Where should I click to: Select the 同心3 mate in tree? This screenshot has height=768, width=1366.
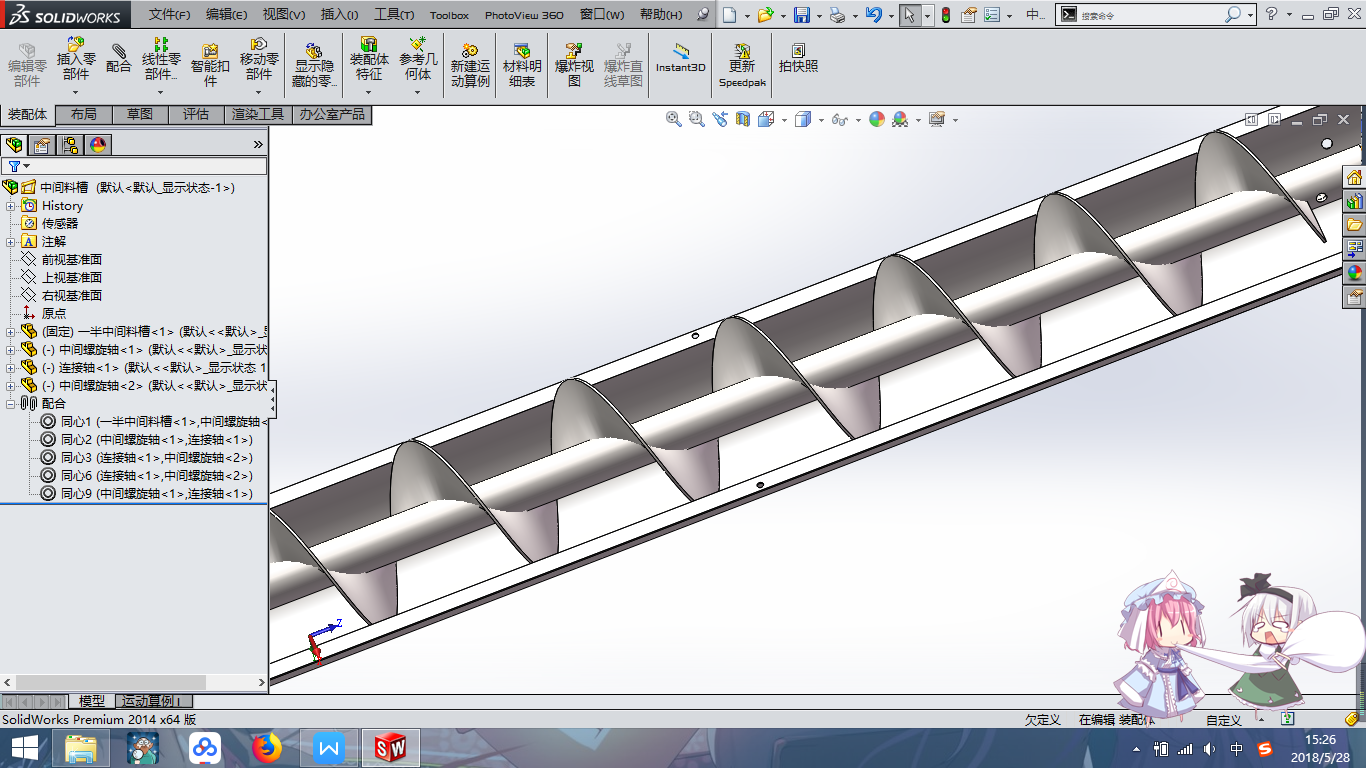point(75,458)
